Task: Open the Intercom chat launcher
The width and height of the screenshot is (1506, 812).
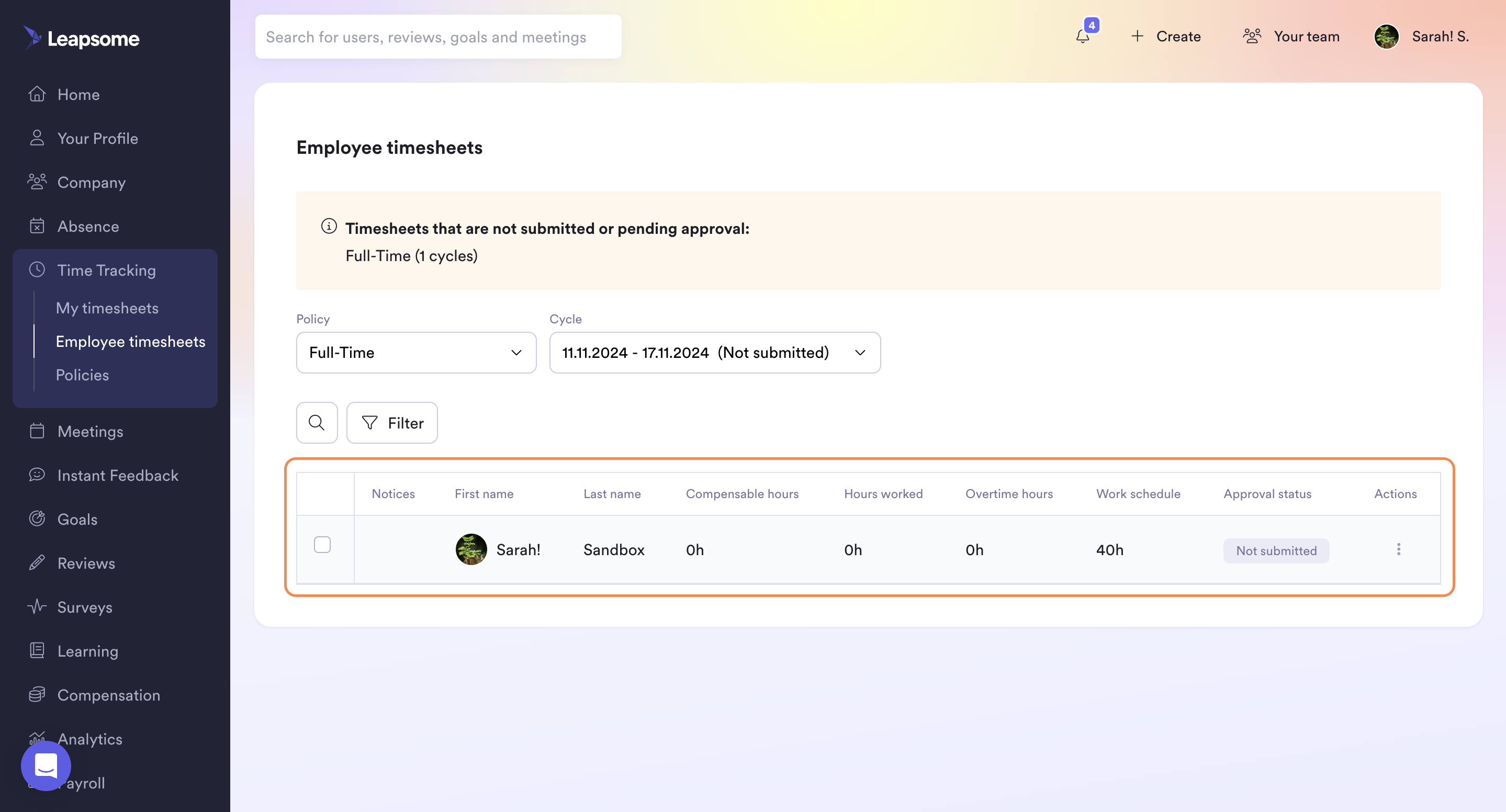Action: click(46, 766)
